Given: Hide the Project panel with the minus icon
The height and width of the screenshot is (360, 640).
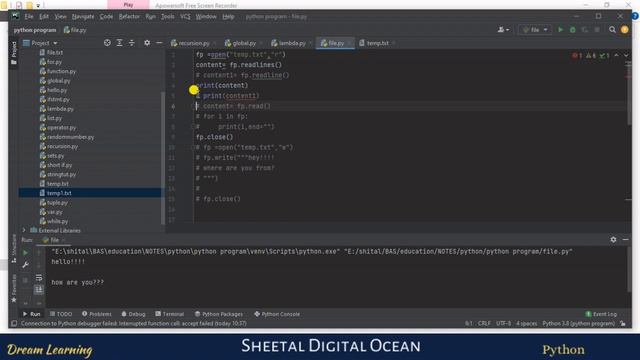Looking at the screenshot, I should (x=159, y=43).
